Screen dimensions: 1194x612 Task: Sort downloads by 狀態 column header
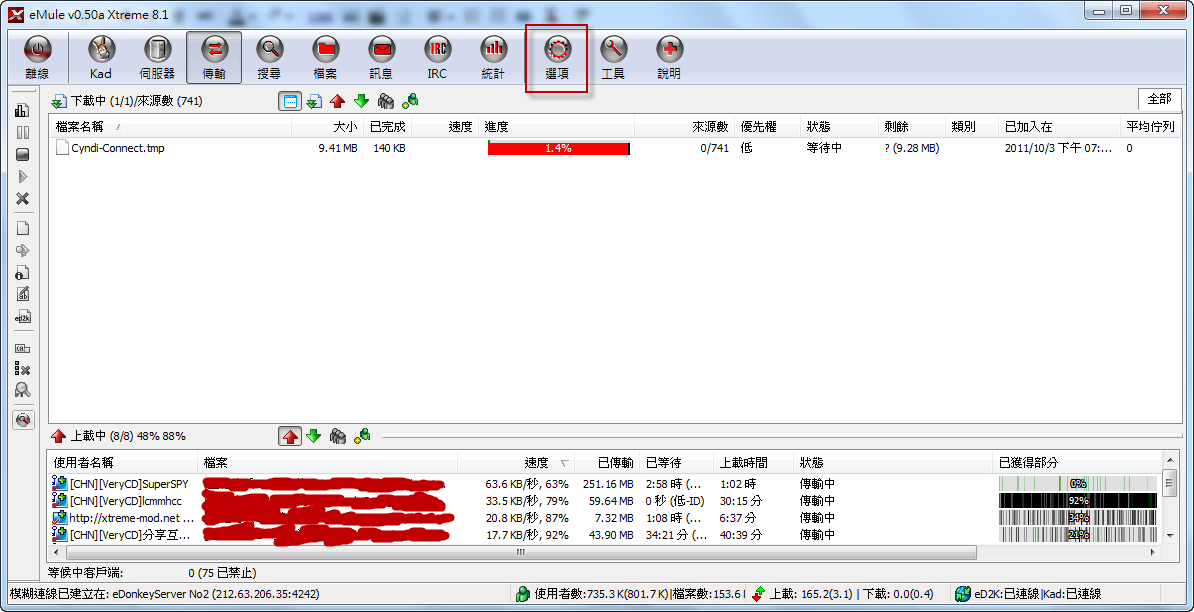tap(838, 126)
